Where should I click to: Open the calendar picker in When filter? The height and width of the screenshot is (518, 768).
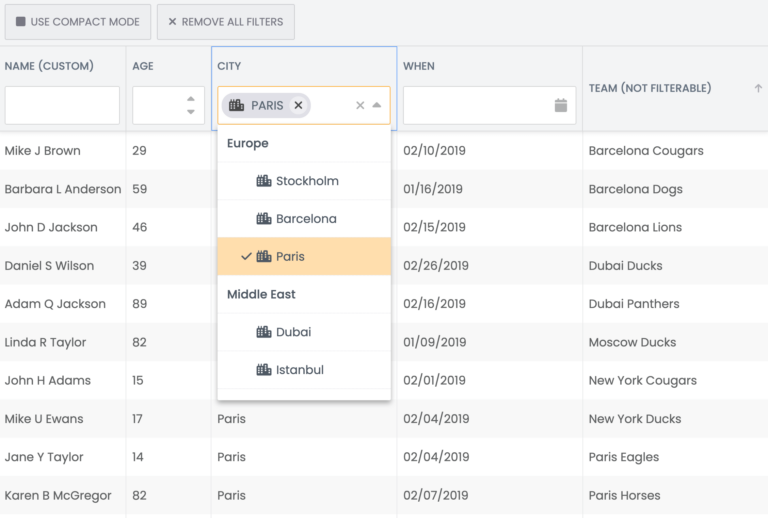[x=561, y=105]
